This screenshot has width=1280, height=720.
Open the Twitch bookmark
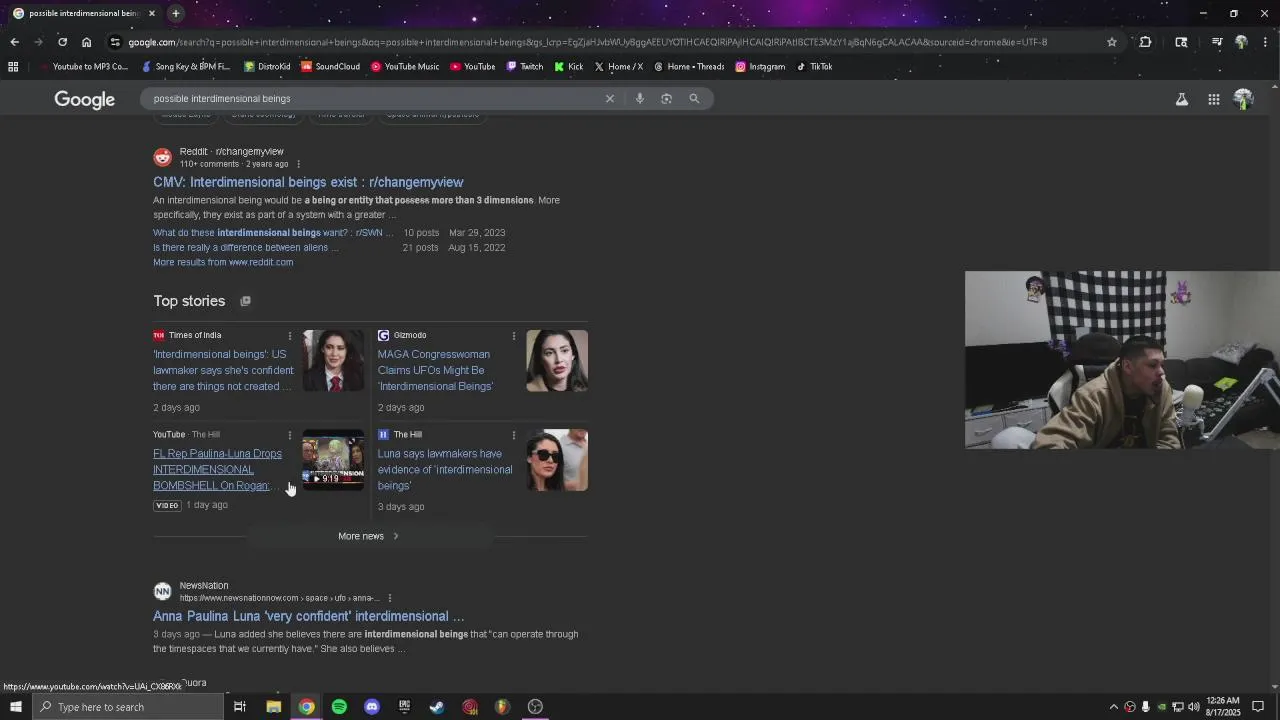pyautogui.click(x=525, y=67)
